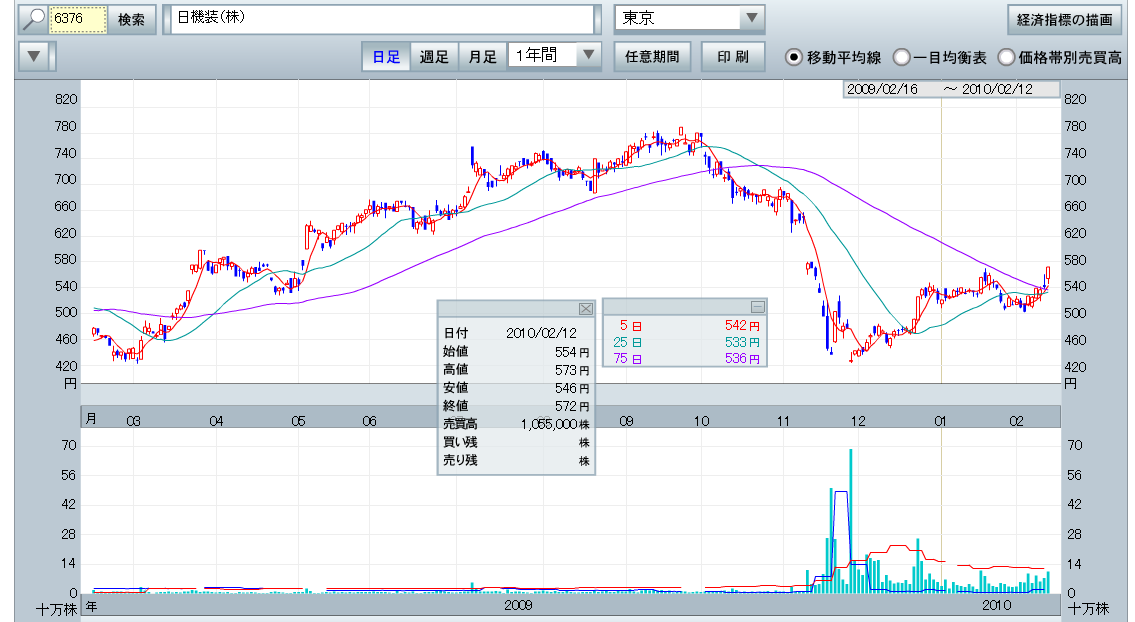This screenshot has height=622, width=1135.
Task: Click the 経済指標の描画 button
Action: [x=1063, y=19]
